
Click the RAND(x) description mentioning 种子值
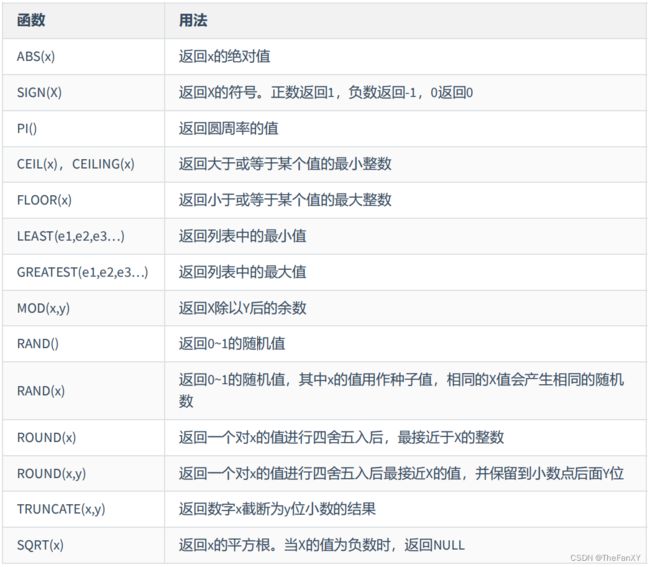coord(401,390)
